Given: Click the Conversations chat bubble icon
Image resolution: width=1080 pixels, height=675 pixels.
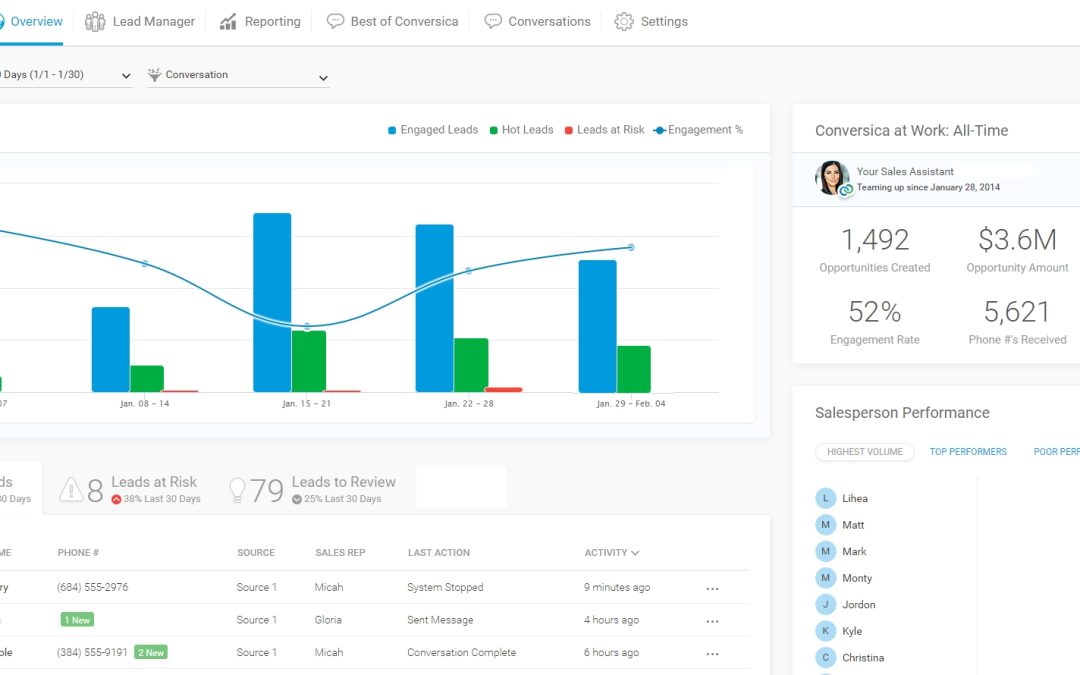Looking at the screenshot, I should point(492,21).
